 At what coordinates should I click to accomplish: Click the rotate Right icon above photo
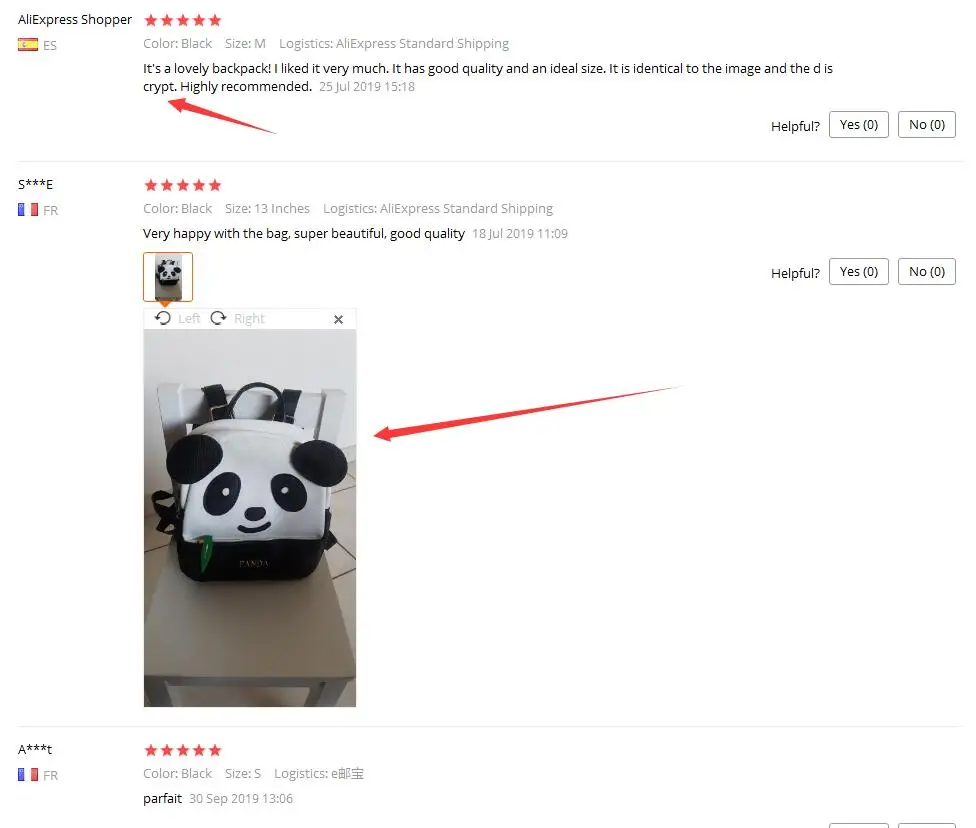pos(218,318)
